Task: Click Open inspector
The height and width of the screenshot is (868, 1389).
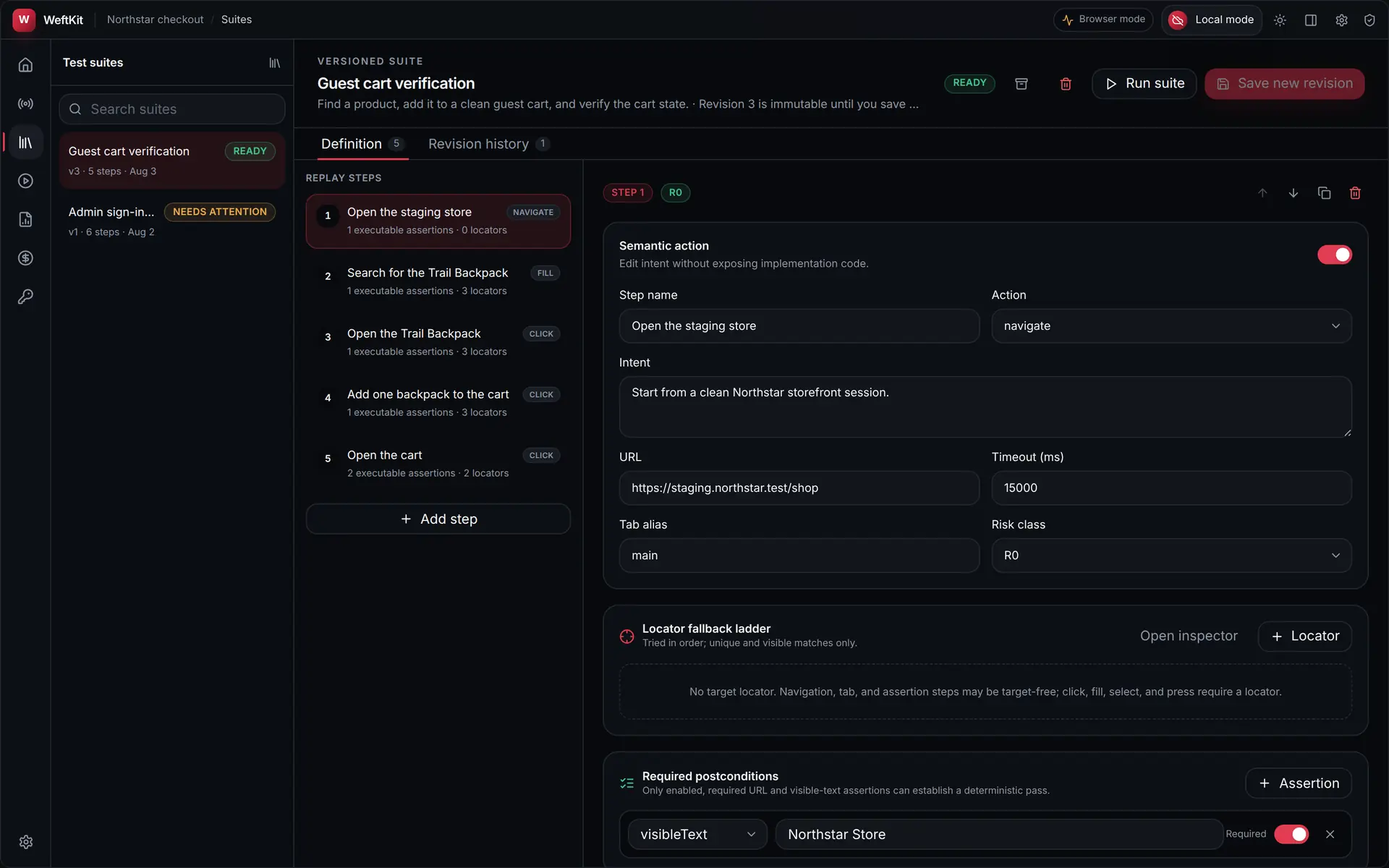Action: pyautogui.click(x=1189, y=637)
